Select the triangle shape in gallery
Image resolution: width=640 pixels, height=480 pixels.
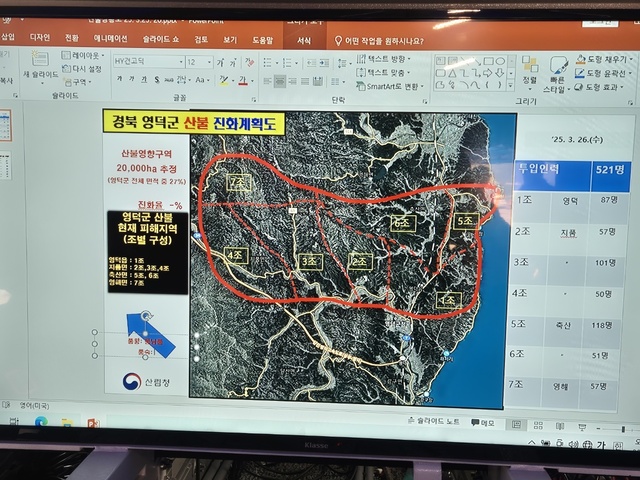452,73
